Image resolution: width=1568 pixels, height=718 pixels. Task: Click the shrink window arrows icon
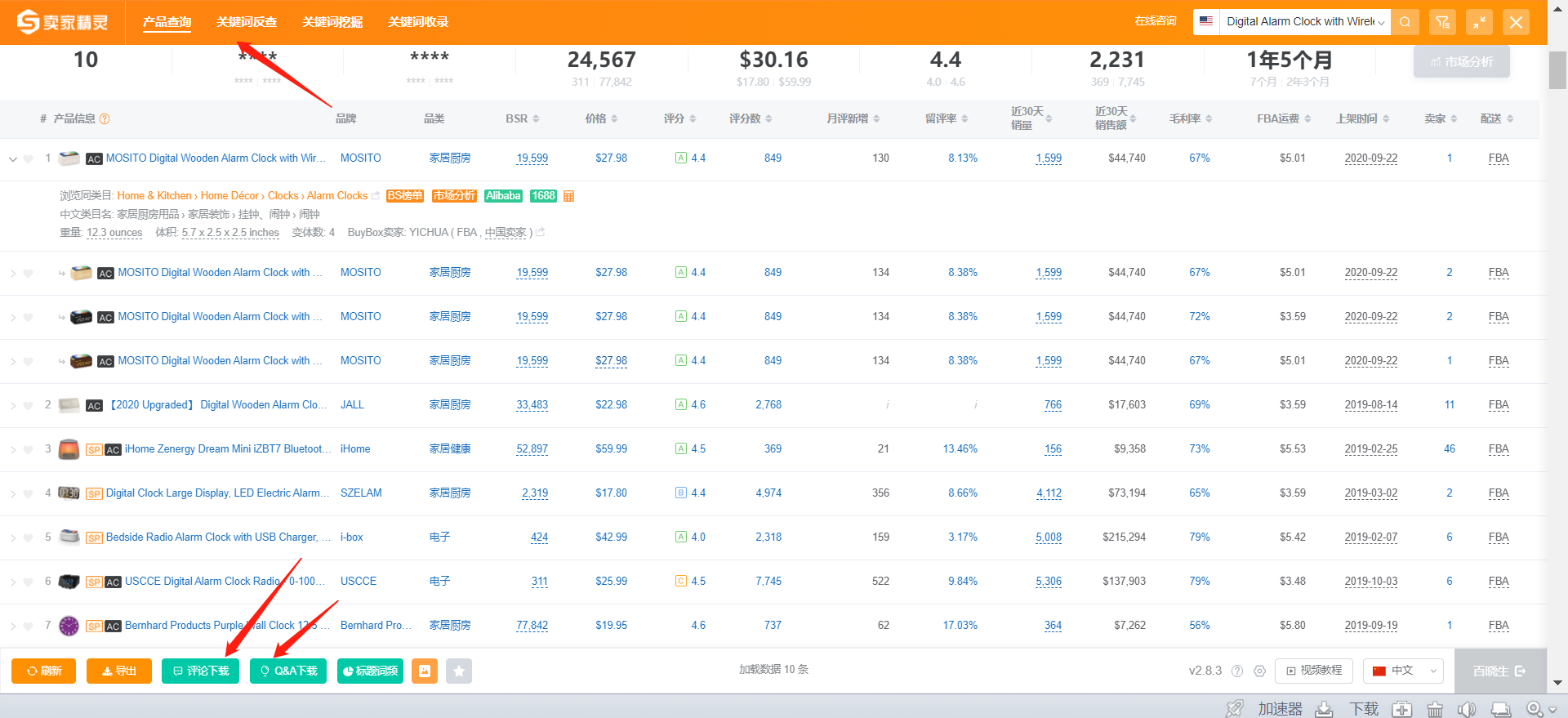[x=1479, y=22]
